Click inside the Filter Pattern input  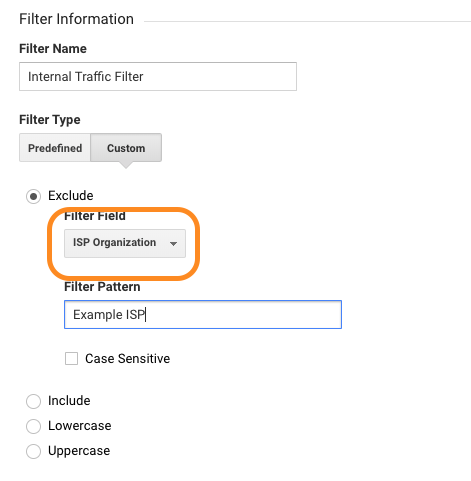(x=203, y=314)
